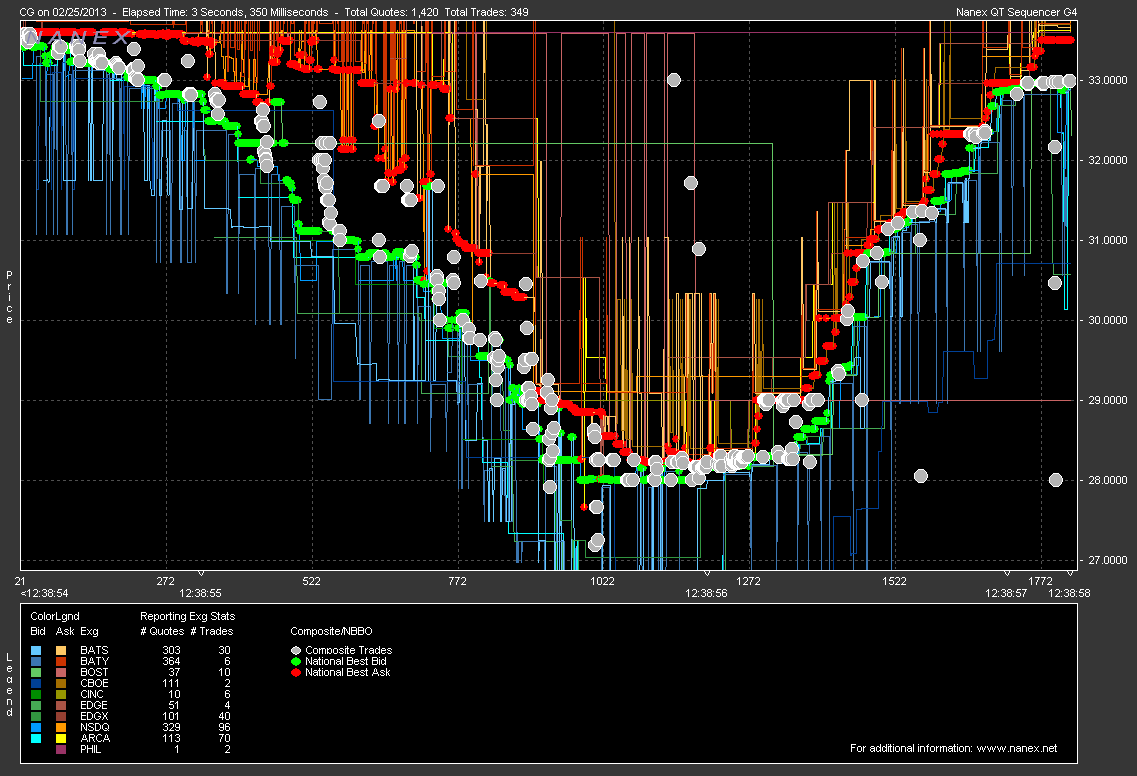Pick the NSDQ bid color swatch
1137x776 pixels.
37,727
